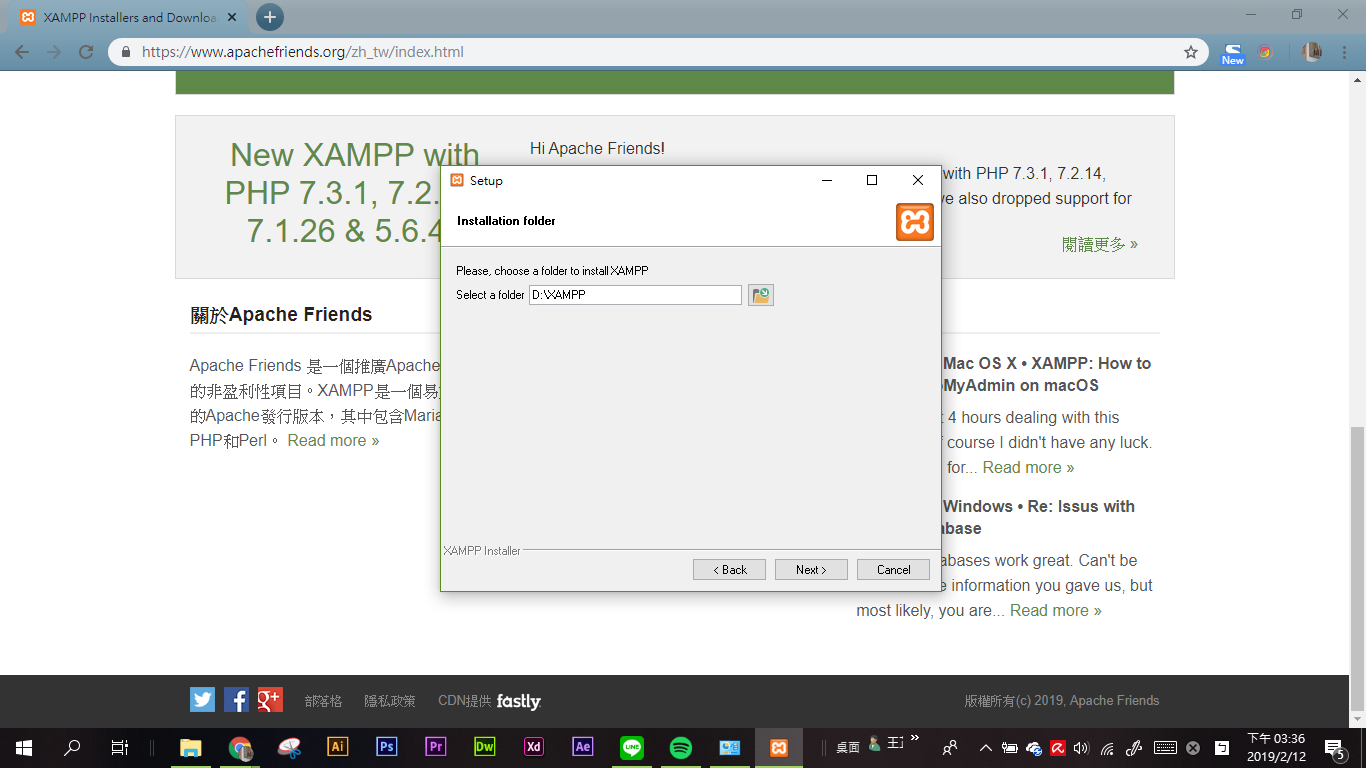Switch to XAMPP installer taskbar icon

778,747
